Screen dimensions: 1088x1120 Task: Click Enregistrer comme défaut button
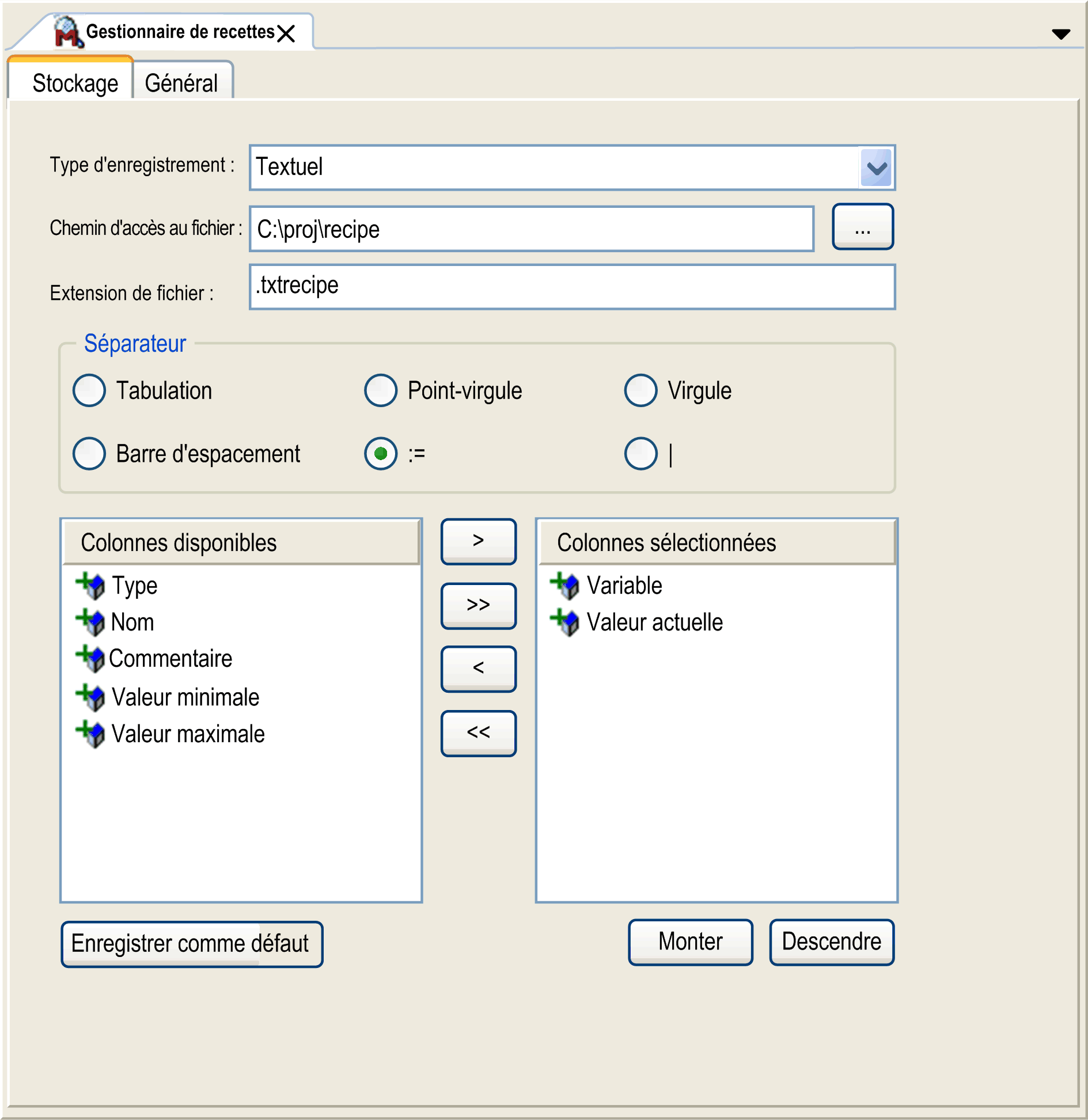coord(192,944)
